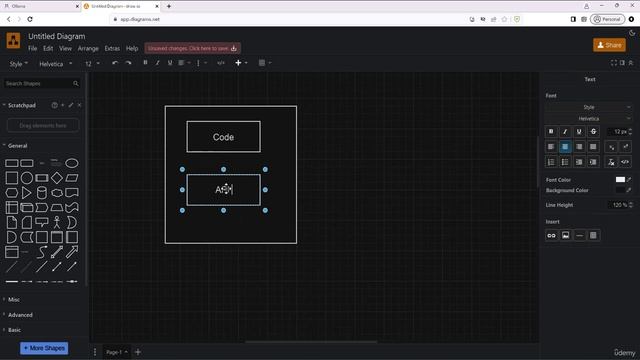The height and width of the screenshot is (360, 640).
Task: Expand the Advanced shapes section
Action: (x=20, y=315)
